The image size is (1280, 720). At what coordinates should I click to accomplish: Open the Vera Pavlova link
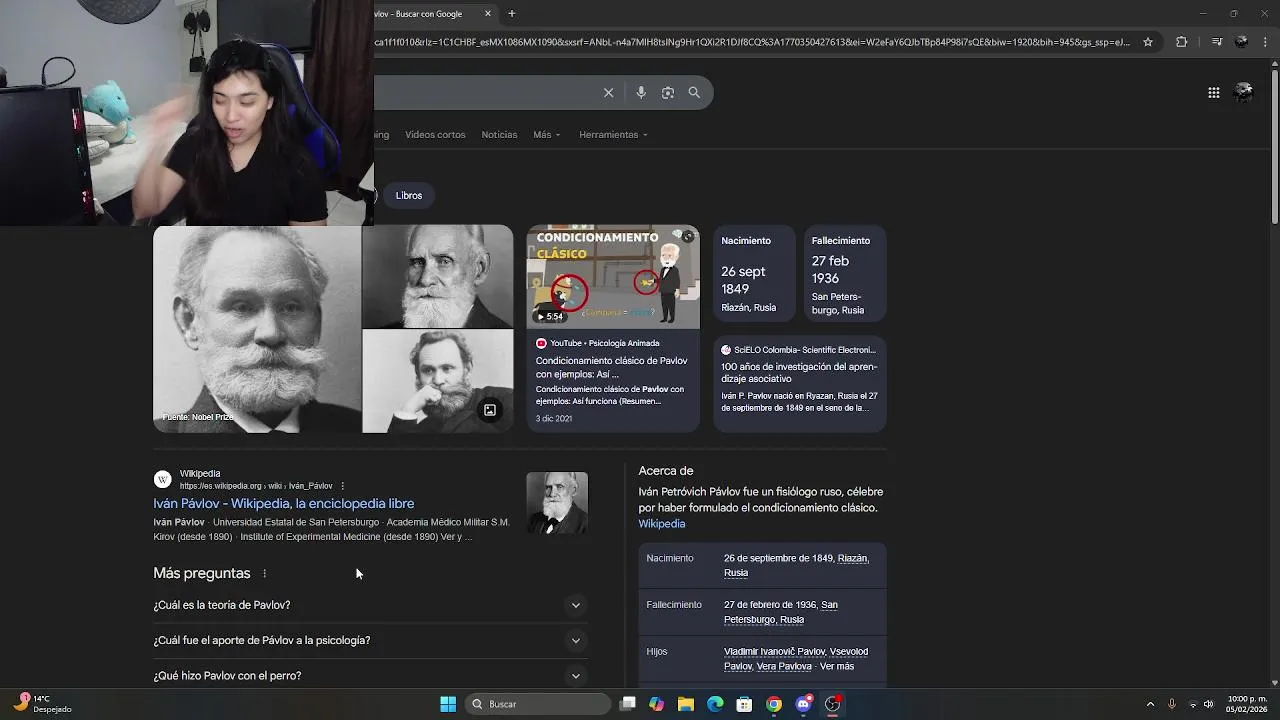point(783,666)
